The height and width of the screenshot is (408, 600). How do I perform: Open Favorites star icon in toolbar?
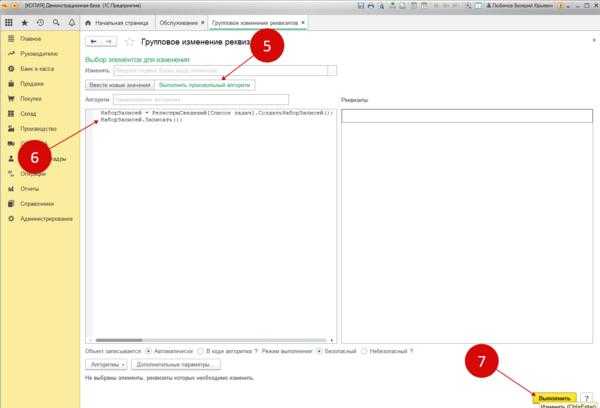click(x=24, y=23)
